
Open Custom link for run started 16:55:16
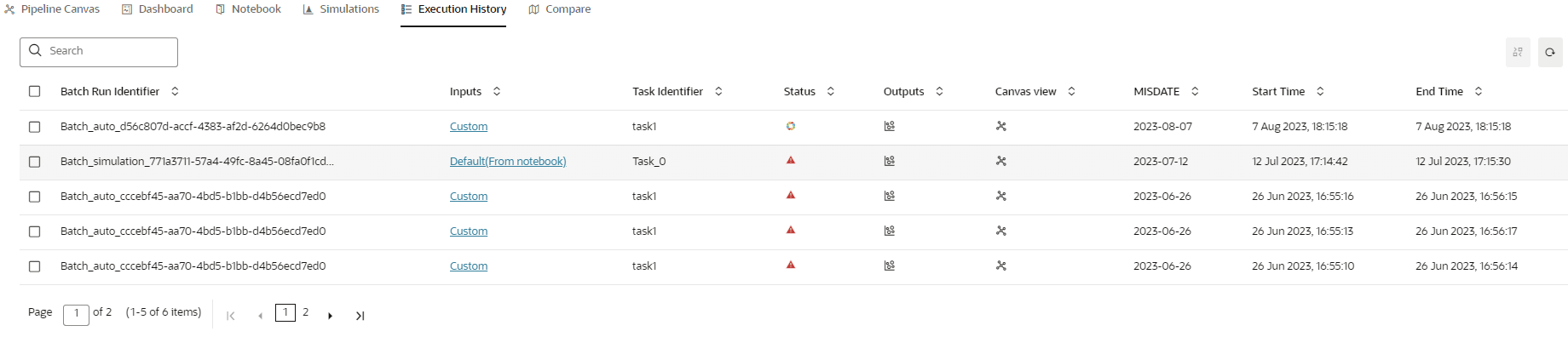(x=469, y=197)
